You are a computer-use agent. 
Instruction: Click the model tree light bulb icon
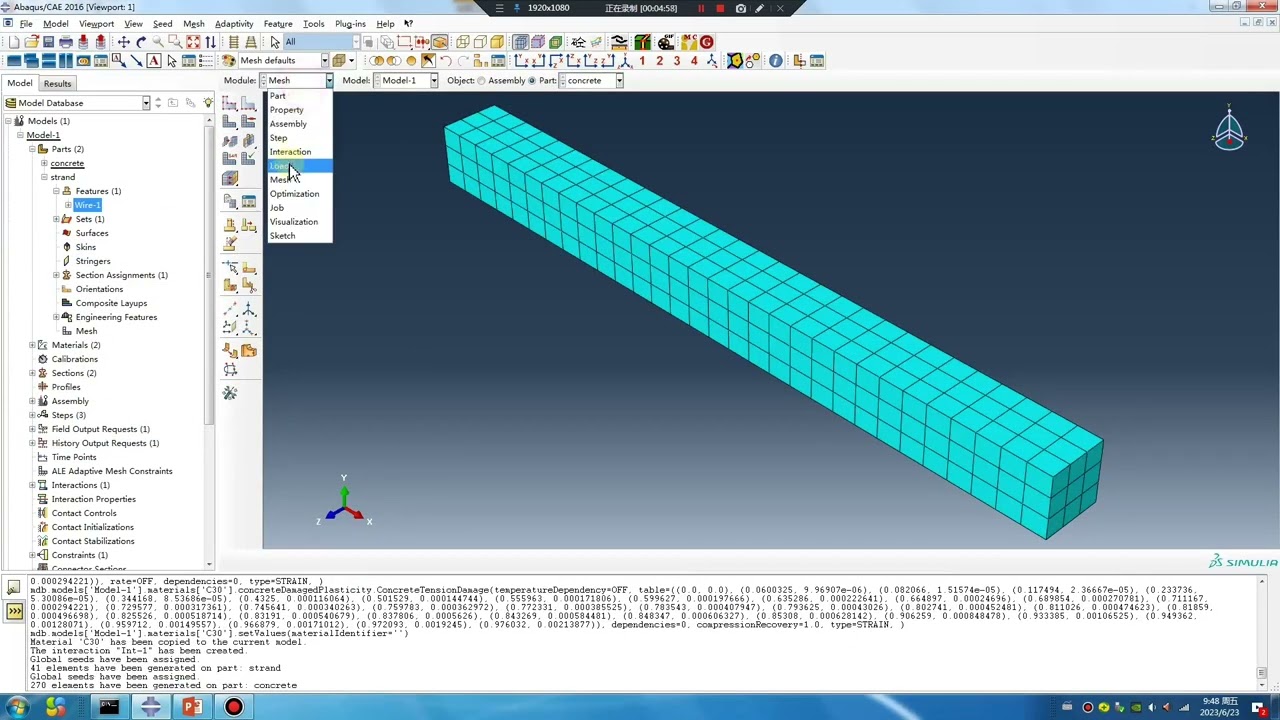point(208,103)
